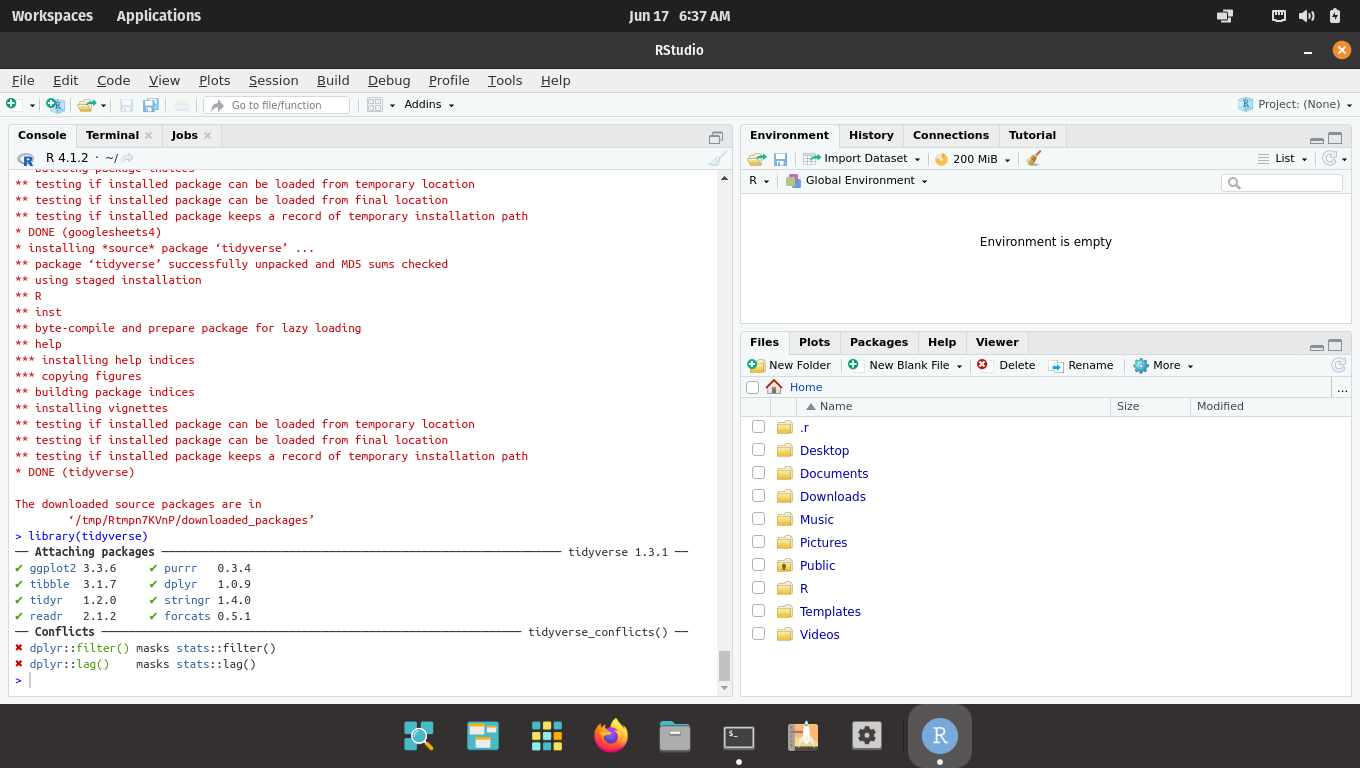
Task: Clear the console with the broom icon
Action: pos(717,158)
